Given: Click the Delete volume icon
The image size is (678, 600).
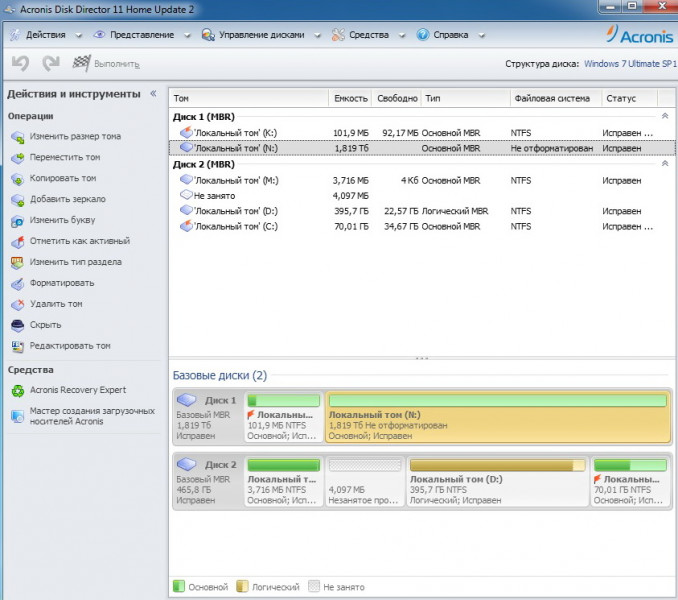Looking at the screenshot, I should point(17,304).
